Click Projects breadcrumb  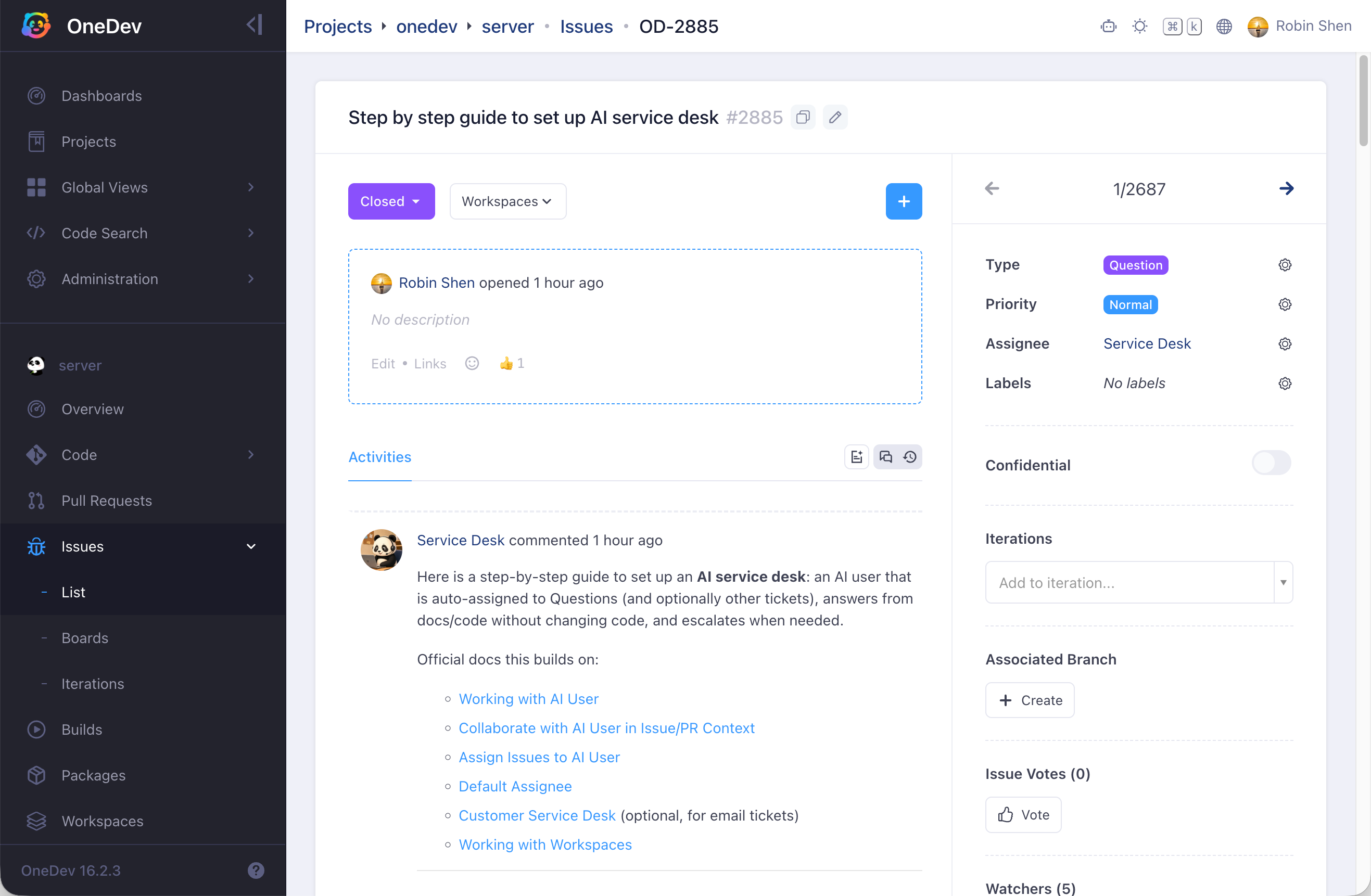338,27
